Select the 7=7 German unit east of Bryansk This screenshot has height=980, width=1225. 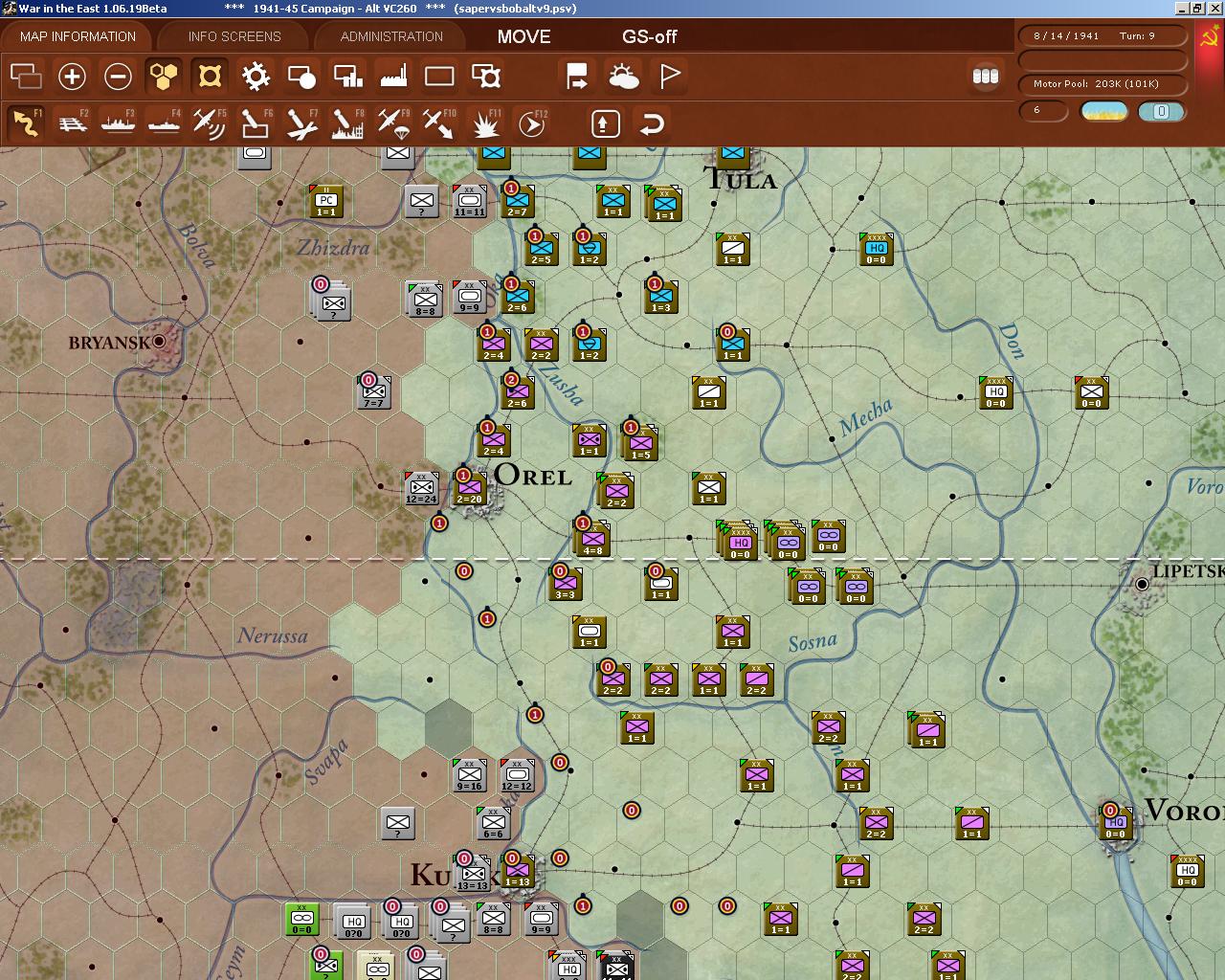click(x=373, y=391)
